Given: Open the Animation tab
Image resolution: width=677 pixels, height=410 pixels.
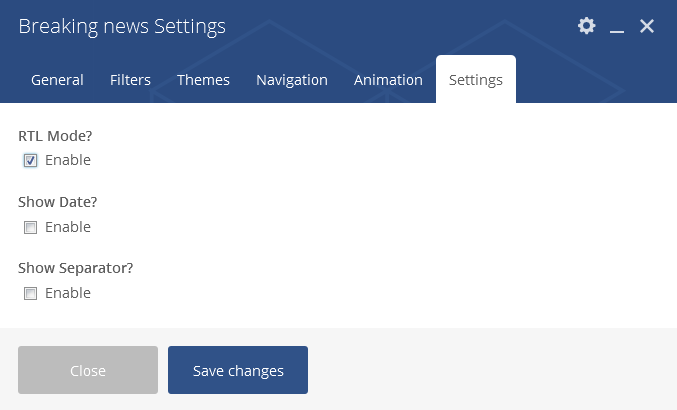Looking at the screenshot, I should click(388, 80).
